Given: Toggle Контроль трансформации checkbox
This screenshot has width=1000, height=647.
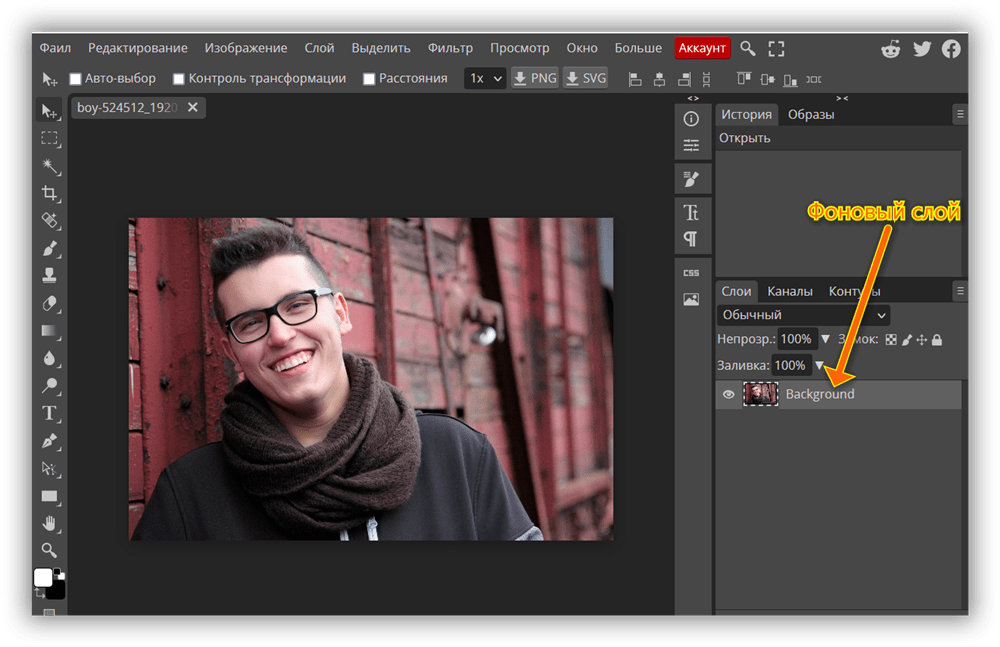Looking at the screenshot, I should point(179,79).
